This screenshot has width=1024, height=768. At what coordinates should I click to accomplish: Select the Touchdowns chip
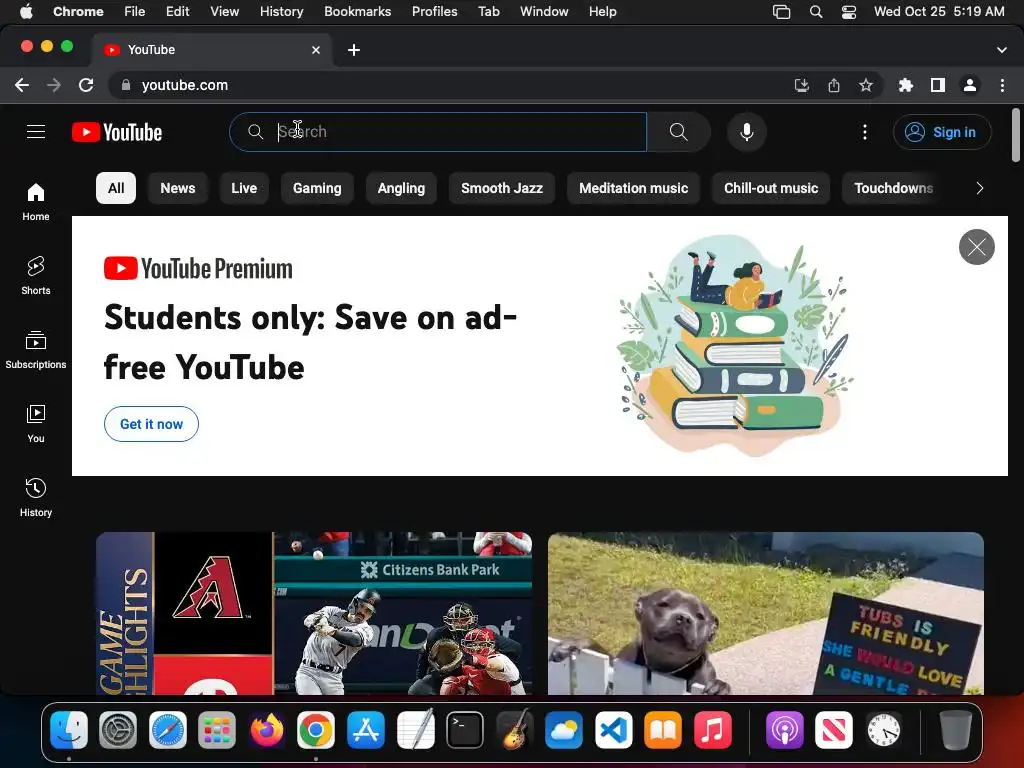893,188
